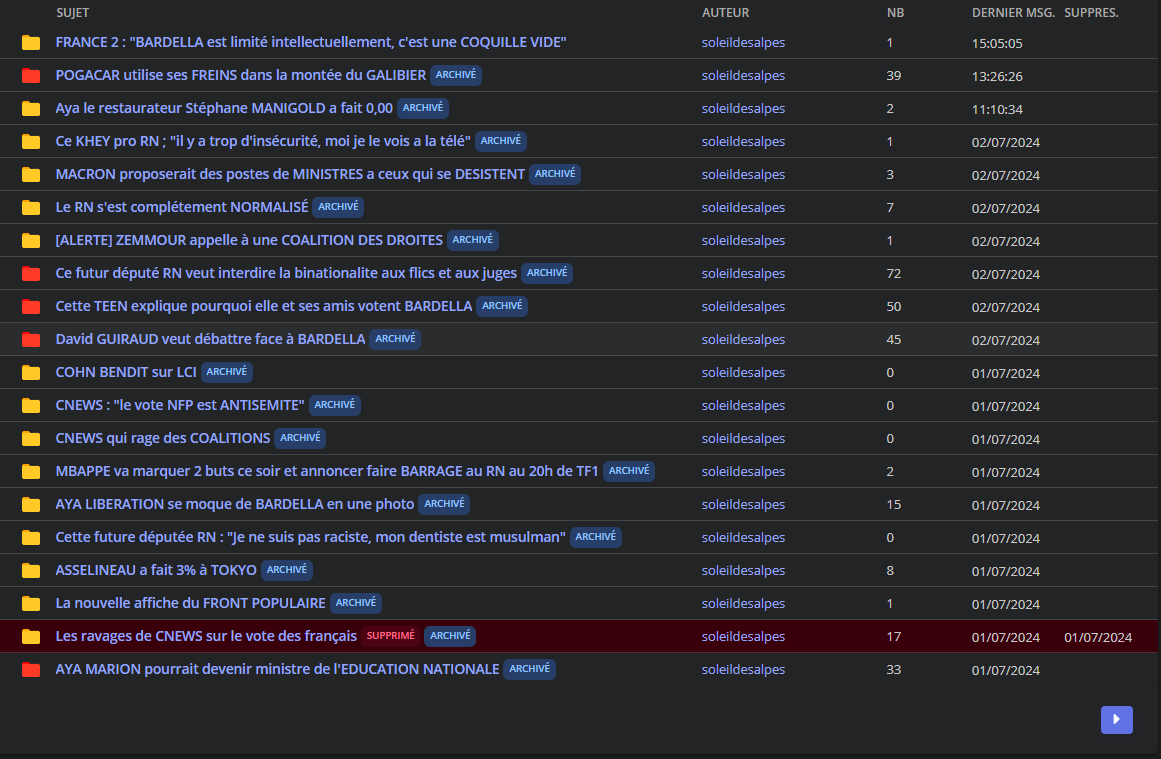Click red folder icon for AYA MARION topic
Screen dimensions: 1161x759
coord(31,669)
